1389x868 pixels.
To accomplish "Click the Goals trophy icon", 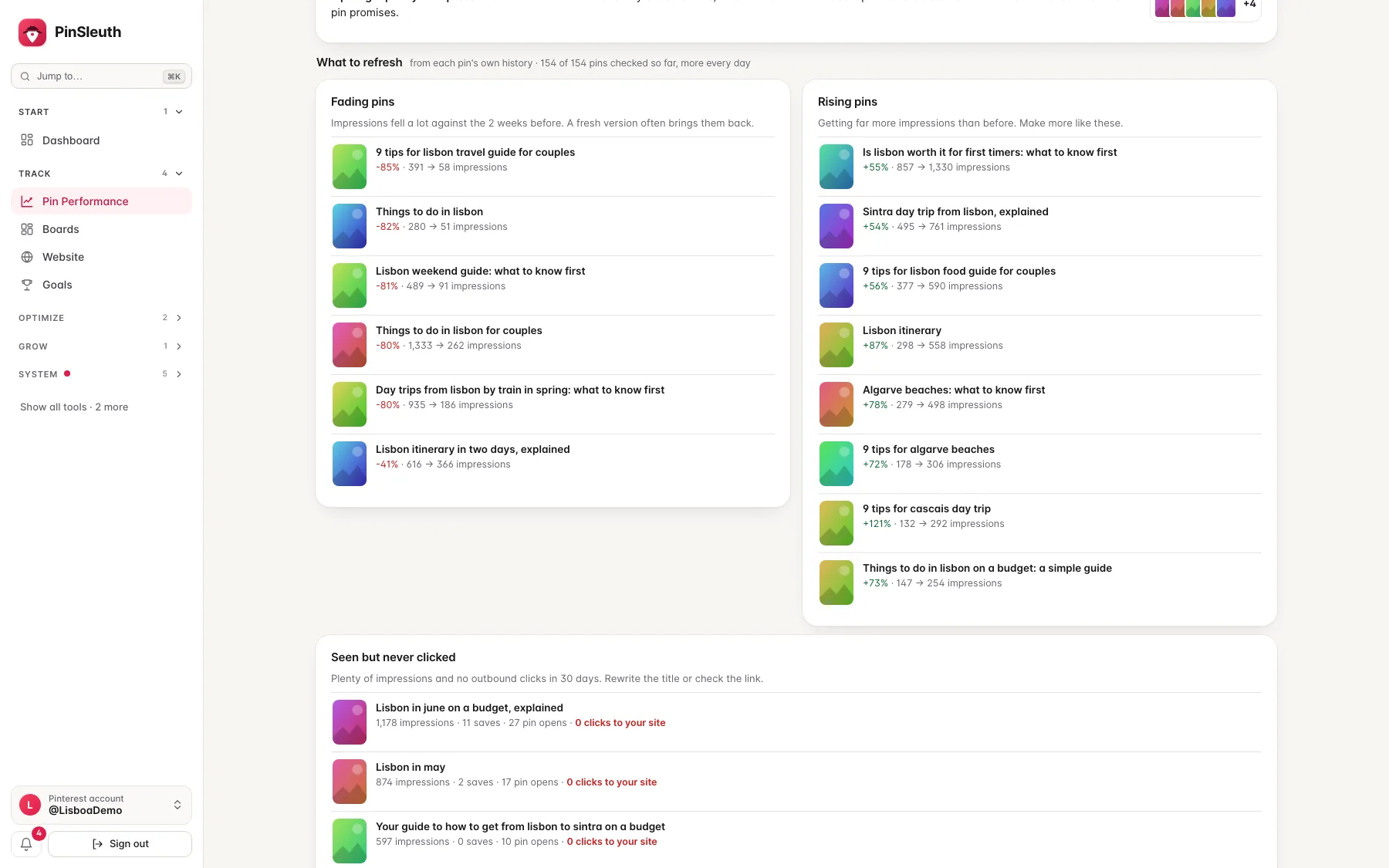I will (x=27, y=285).
